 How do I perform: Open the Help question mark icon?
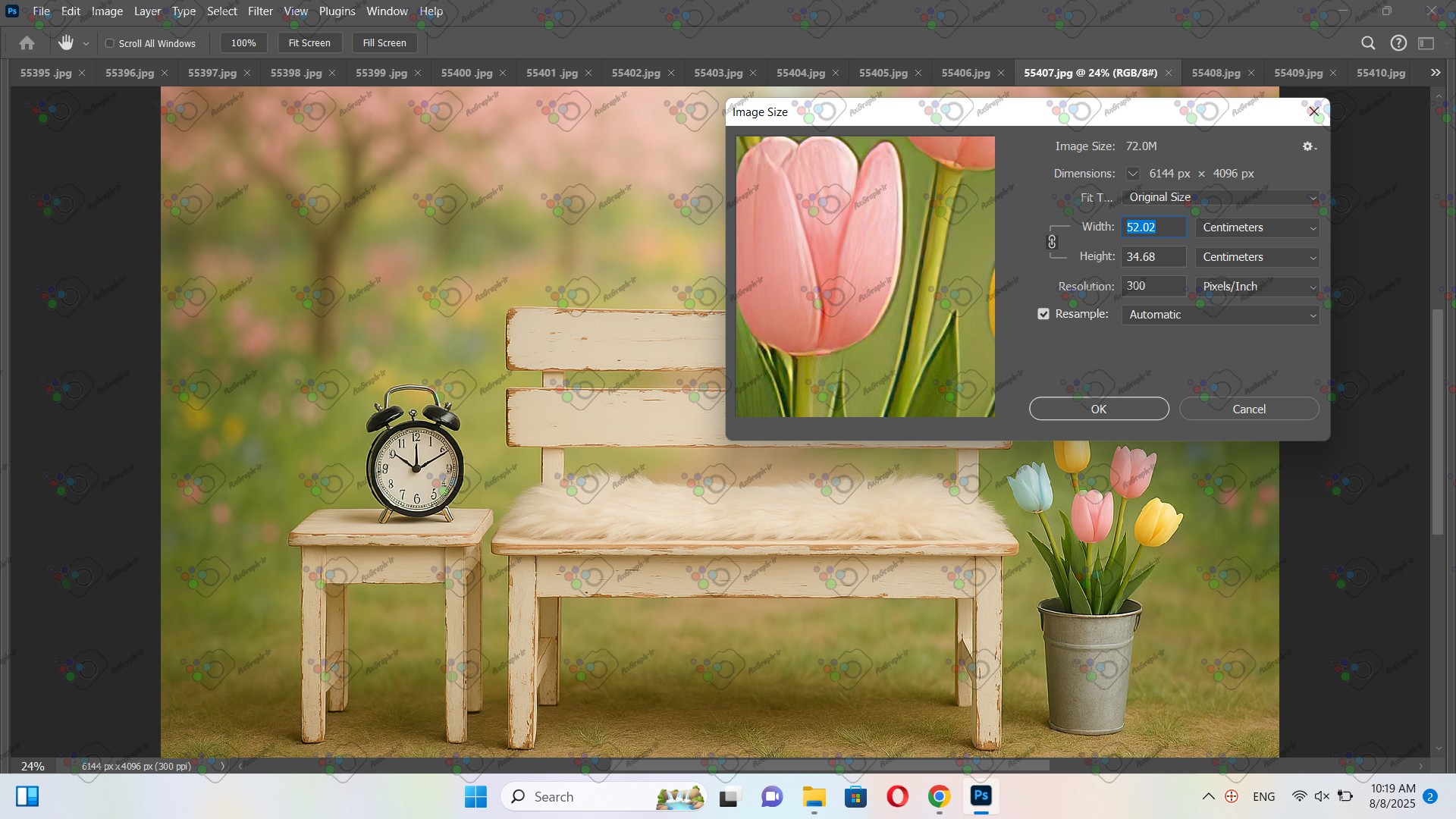coord(1398,43)
